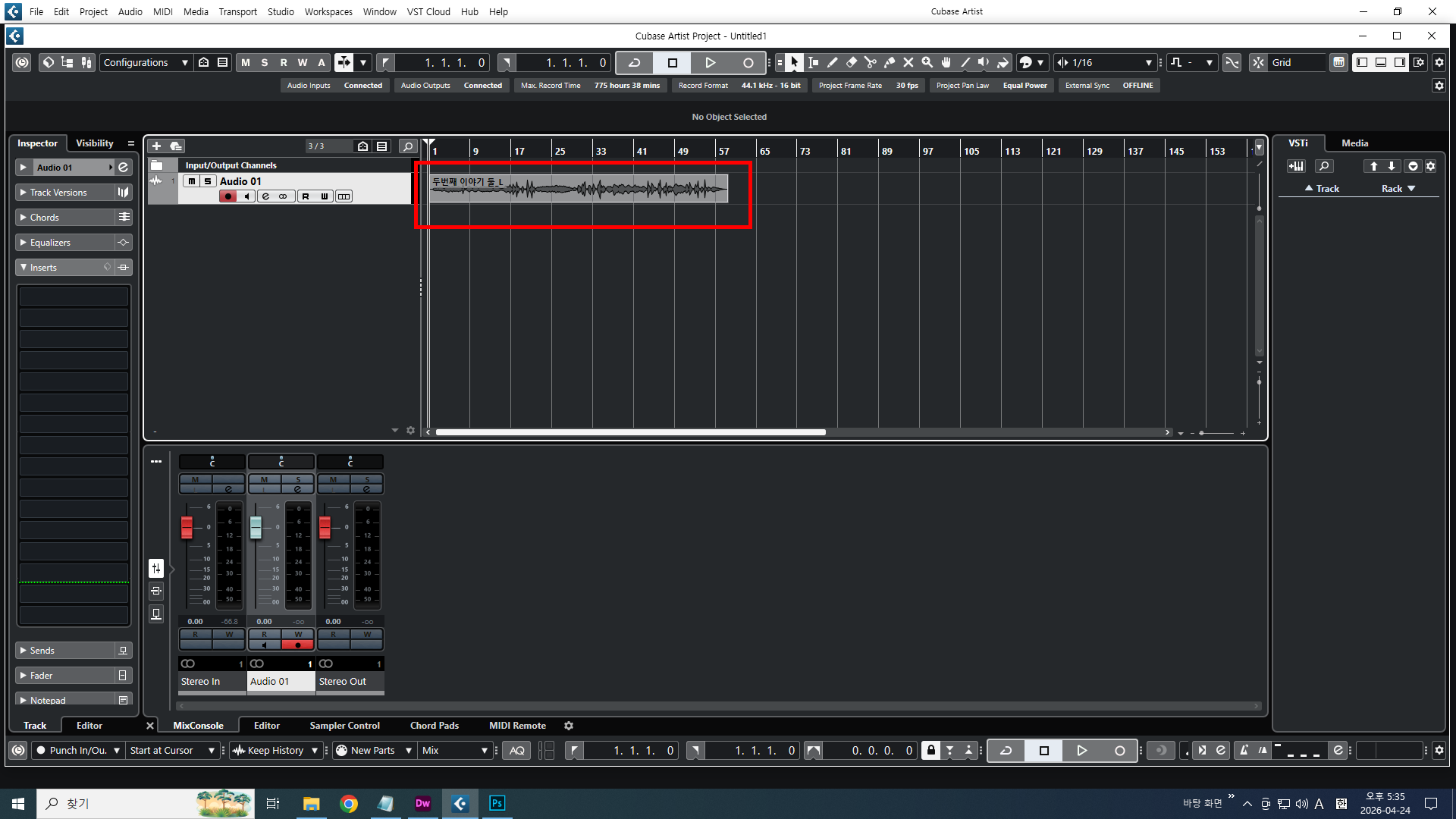Image resolution: width=1456 pixels, height=819 pixels.
Task: Toggle Snap to Zero Crossing
Action: [x=1232, y=63]
